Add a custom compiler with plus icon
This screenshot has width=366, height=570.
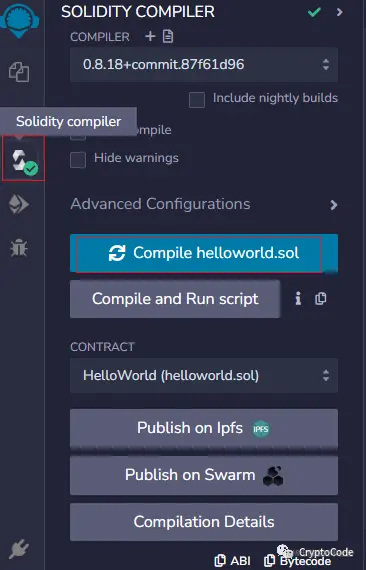[150, 36]
